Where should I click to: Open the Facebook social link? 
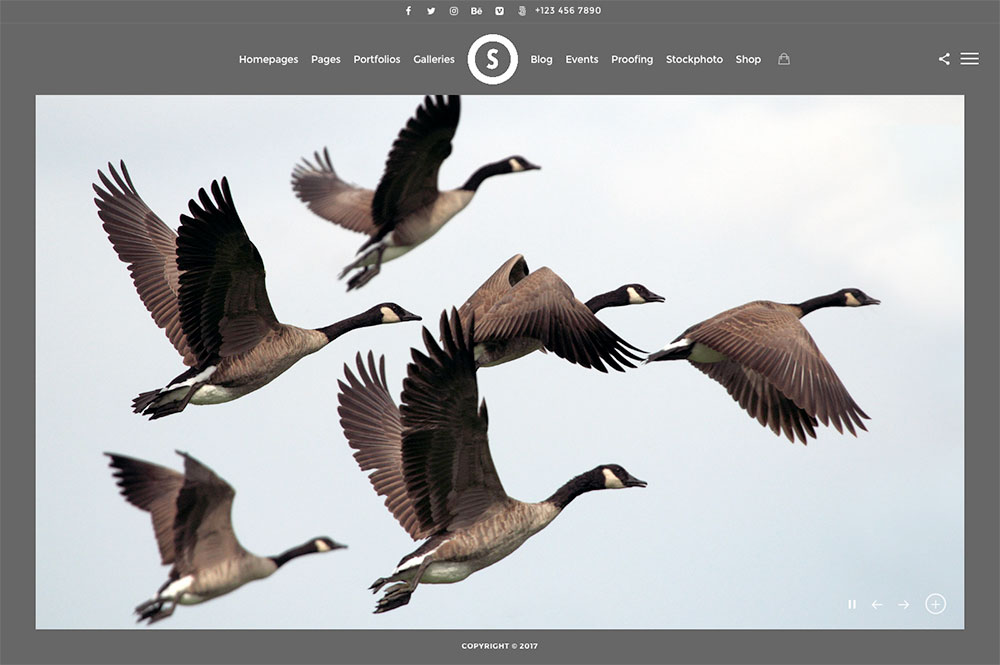(x=408, y=11)
